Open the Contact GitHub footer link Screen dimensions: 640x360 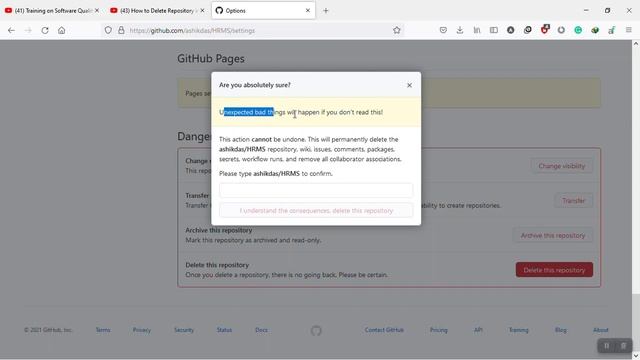(384, 330)
